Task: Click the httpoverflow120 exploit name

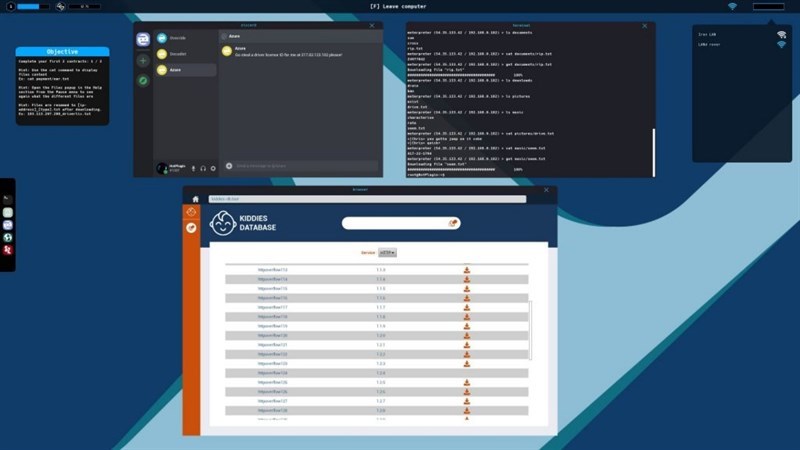Action: (x=272, y=336)
